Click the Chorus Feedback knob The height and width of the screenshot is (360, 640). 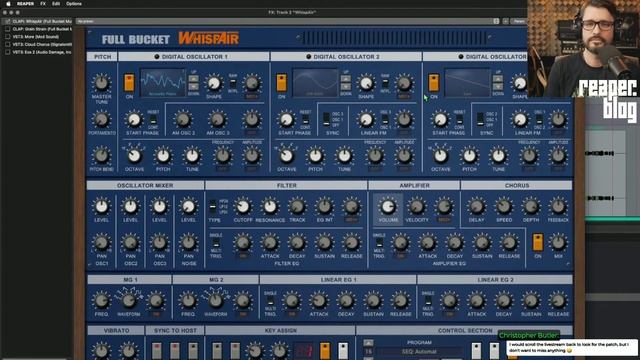pyautogui.click(x=558, y=207)
